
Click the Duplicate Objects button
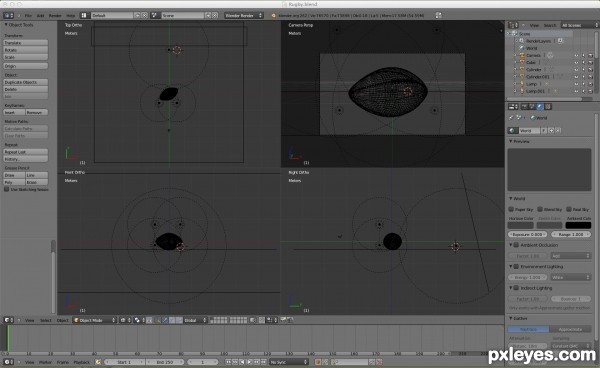26,82
